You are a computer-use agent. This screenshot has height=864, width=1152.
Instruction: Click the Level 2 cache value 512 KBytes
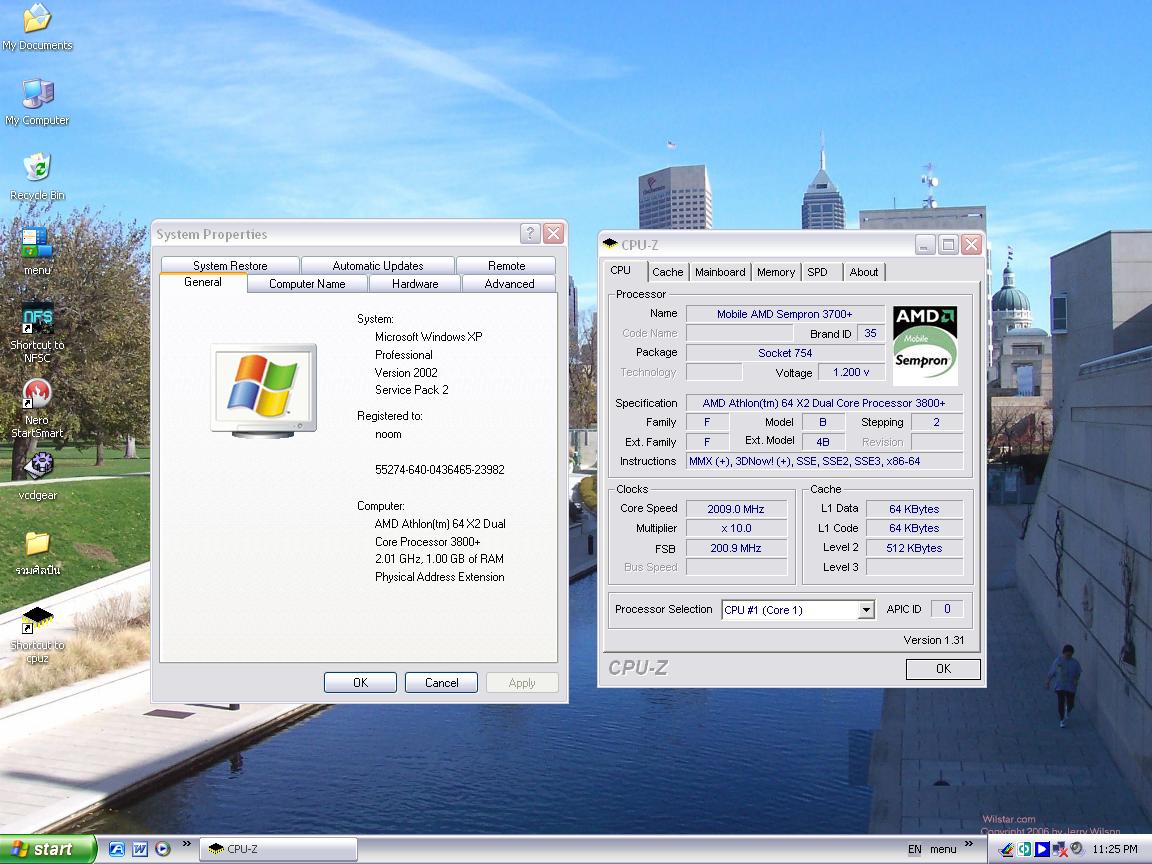coord(914,548)
